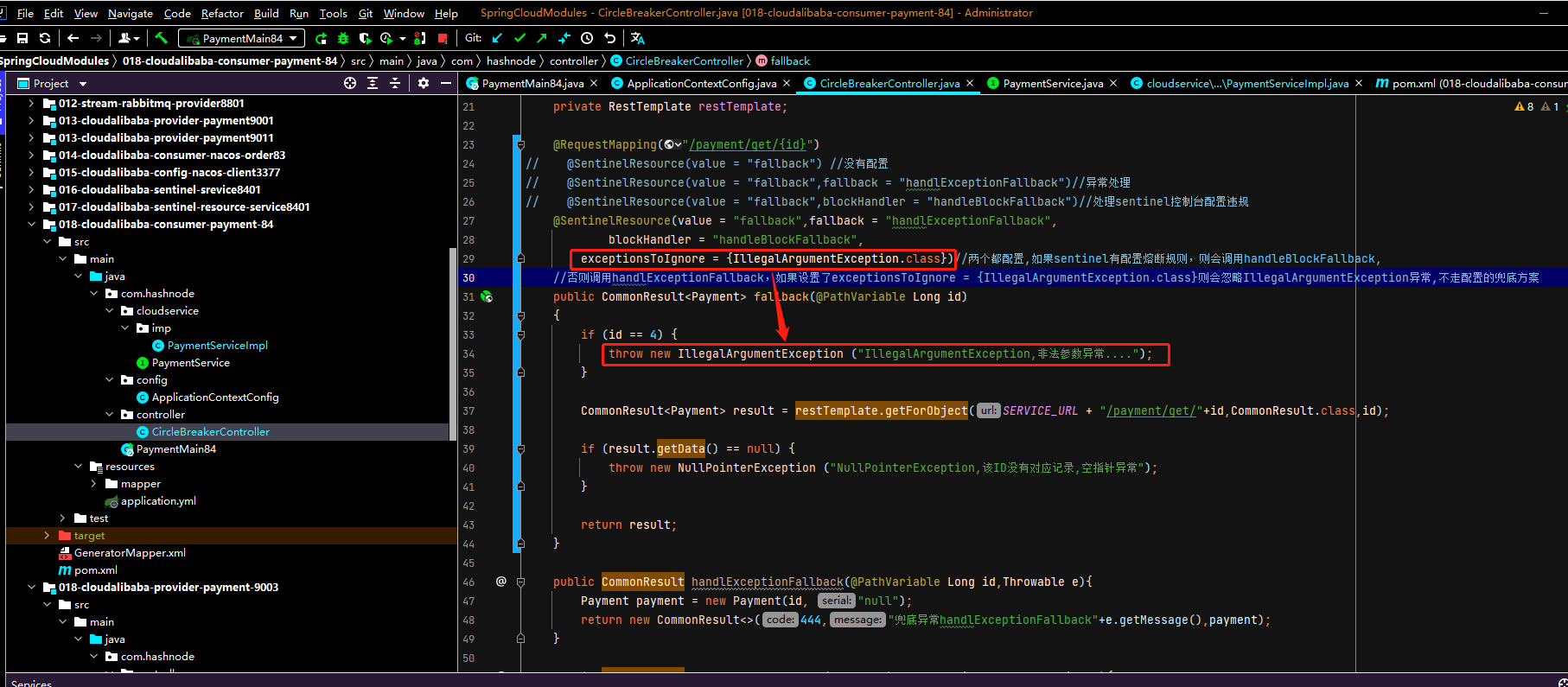Click the Save All toolbar icon
1568x687 pixels.
tap(22, 38)
